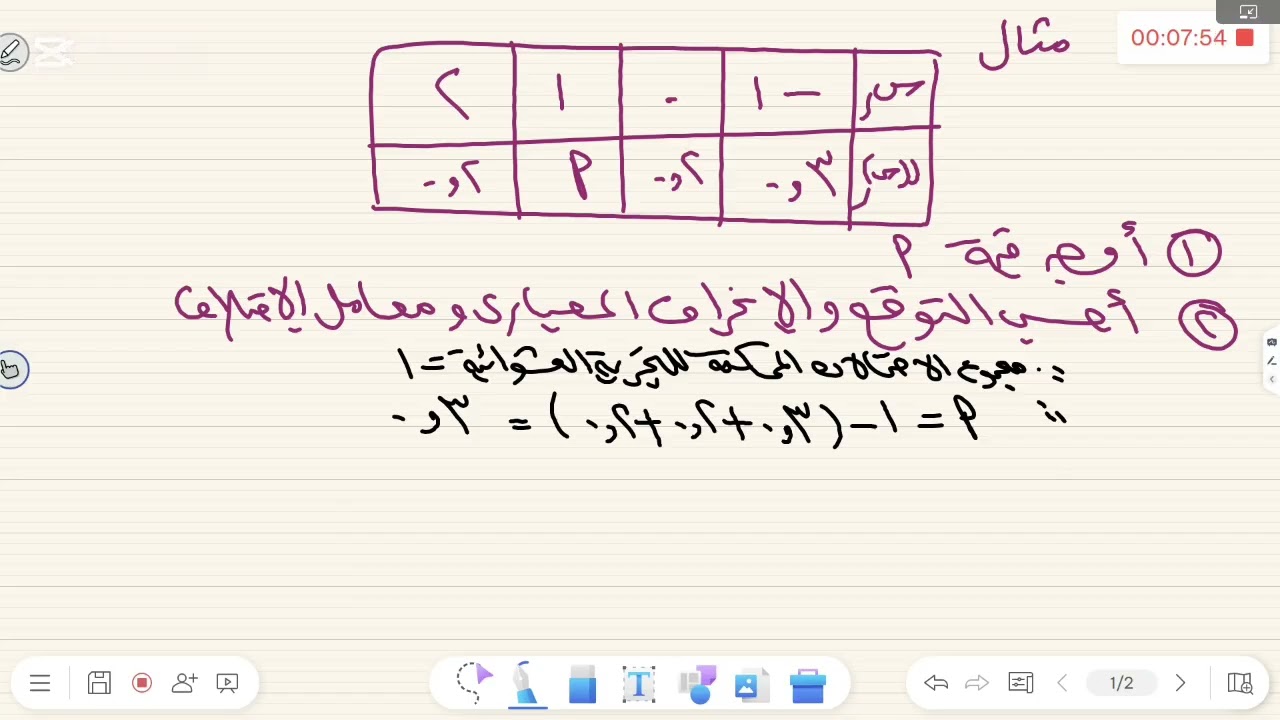Viewport: 1280px width, 720px height.
Task: Click the minimize window icon in top-right corner
Action: pos(1248,12)
